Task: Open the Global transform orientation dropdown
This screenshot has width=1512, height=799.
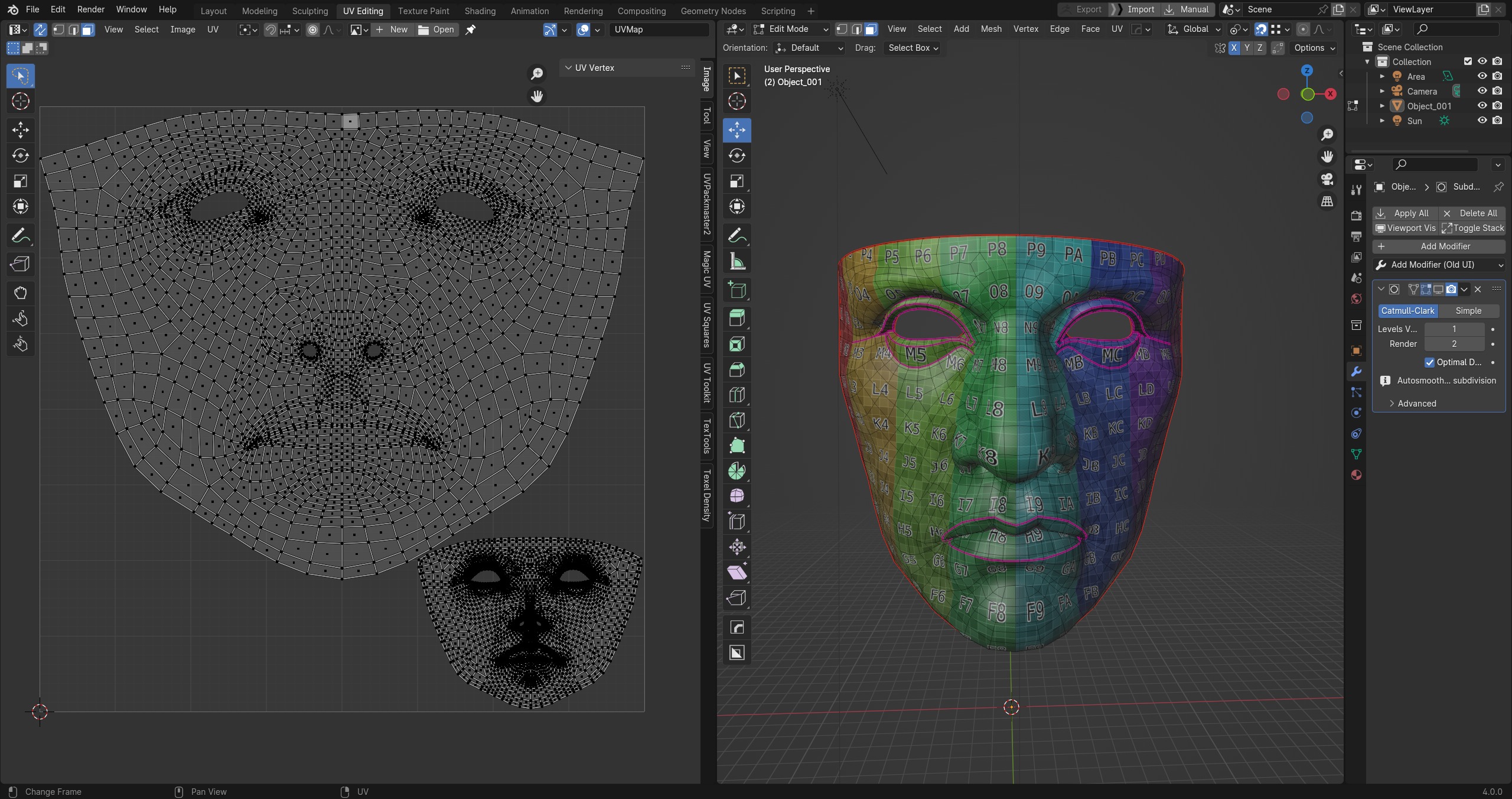Action: [1194, 29]
